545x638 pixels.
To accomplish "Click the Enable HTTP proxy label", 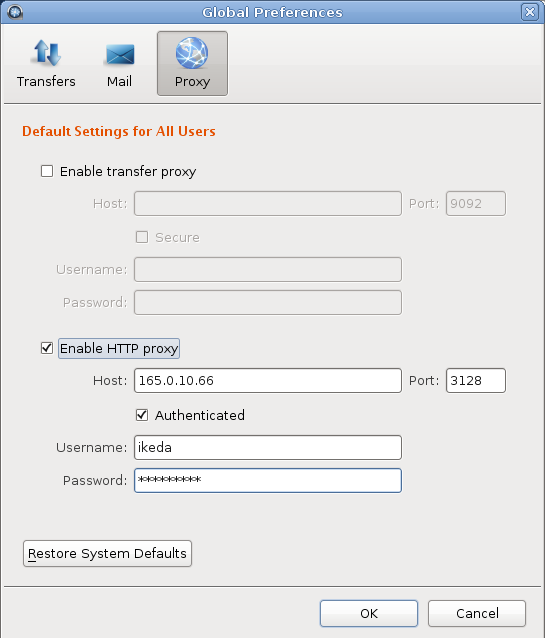I will [119, 349].
